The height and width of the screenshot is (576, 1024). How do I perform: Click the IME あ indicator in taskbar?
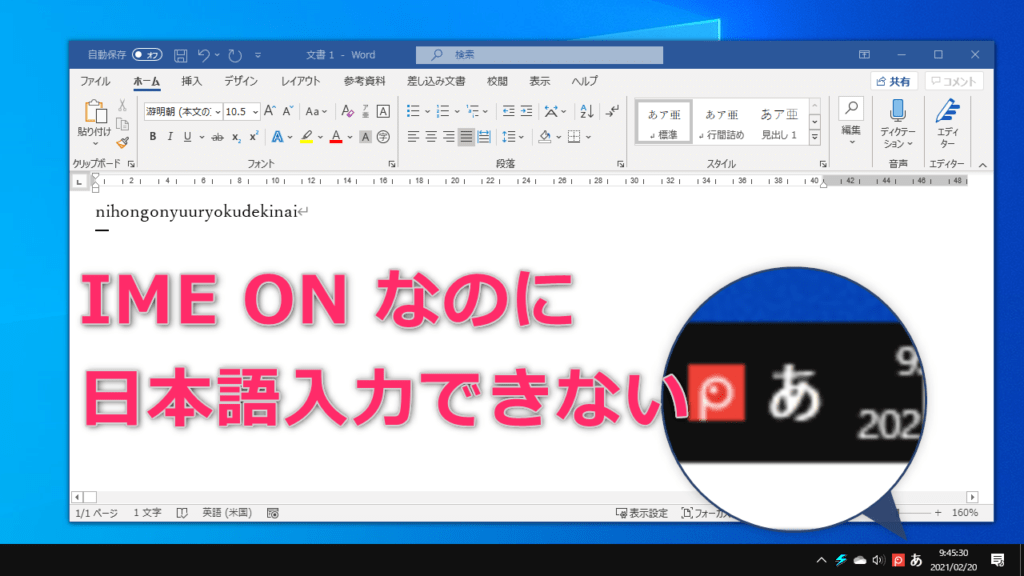point(915,559)
